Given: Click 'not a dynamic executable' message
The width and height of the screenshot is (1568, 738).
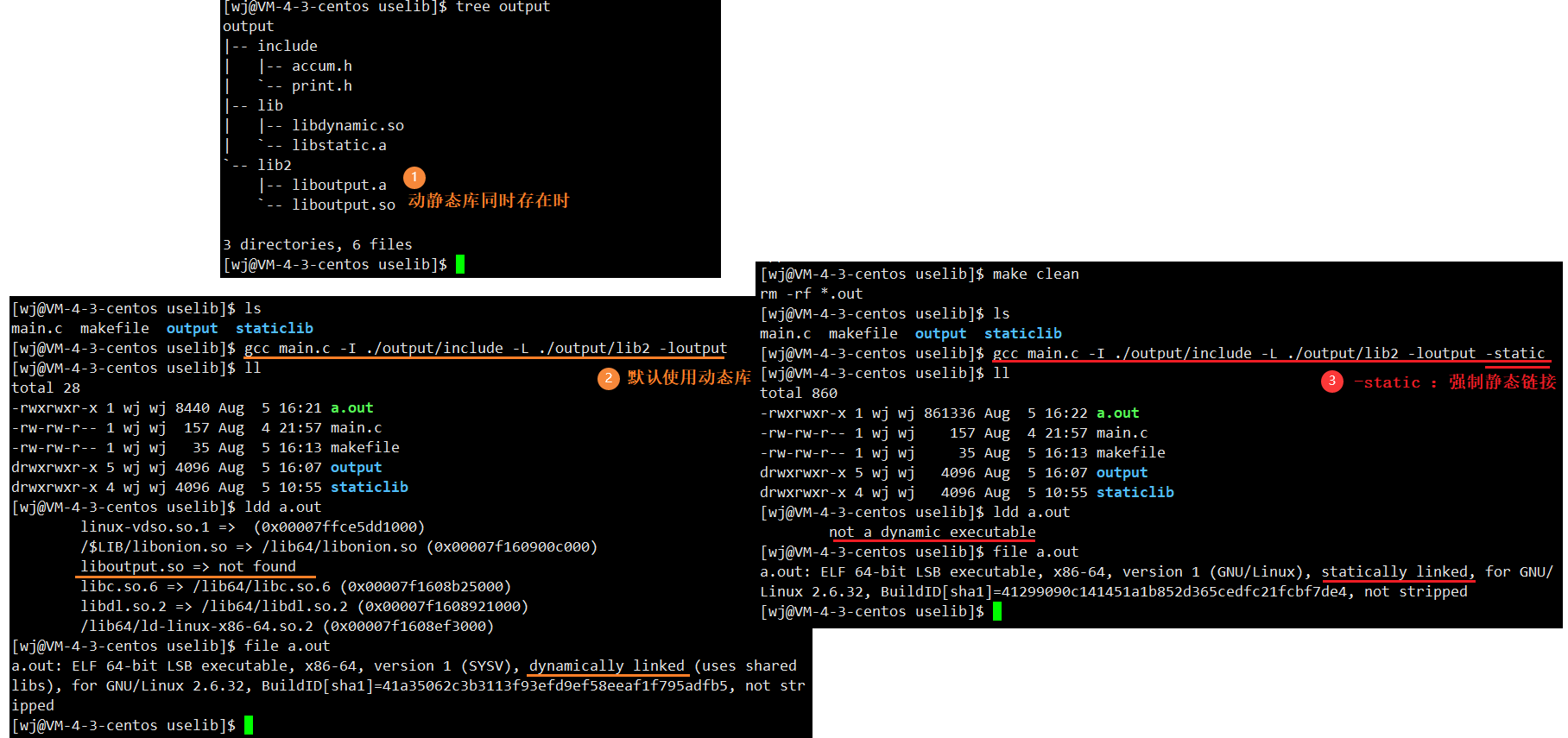Looking at the screenshot, I should coord(933,532).
